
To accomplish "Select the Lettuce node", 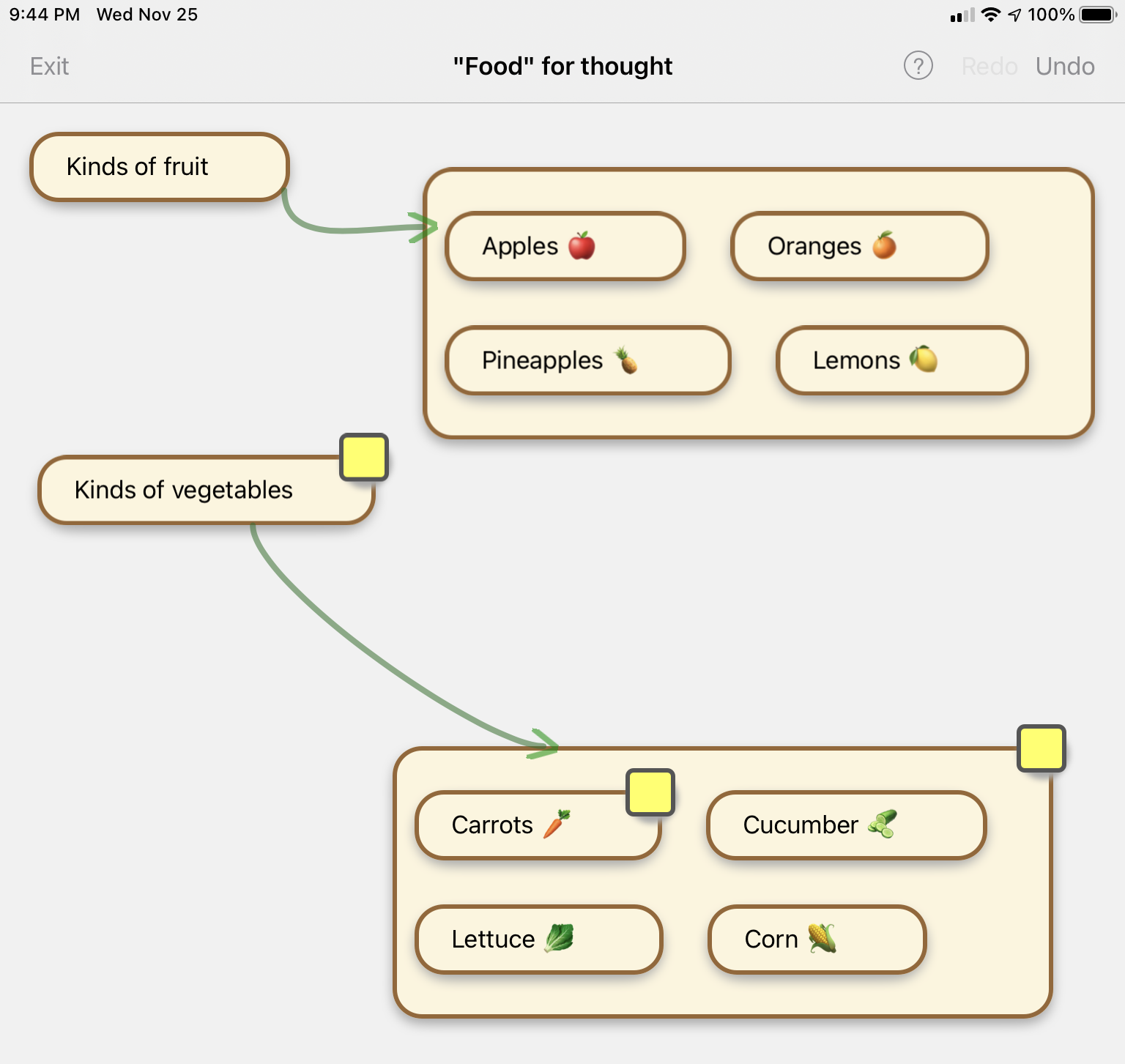I will pos(538,940).
